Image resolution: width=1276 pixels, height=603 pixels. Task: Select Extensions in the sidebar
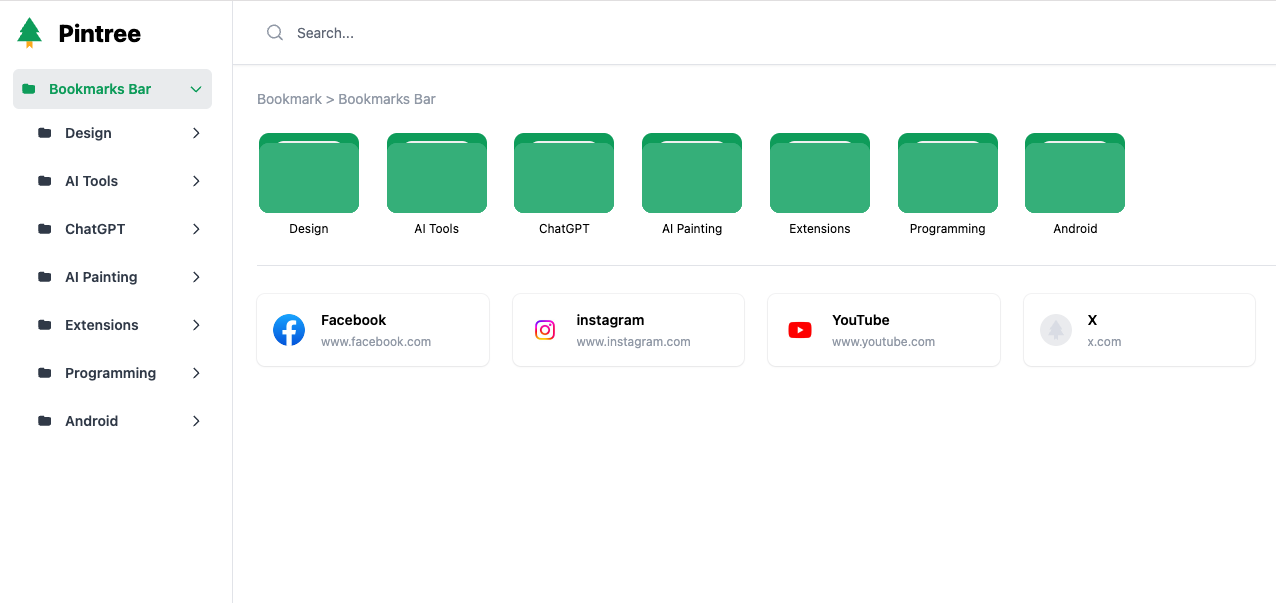[x=102, y=325]
